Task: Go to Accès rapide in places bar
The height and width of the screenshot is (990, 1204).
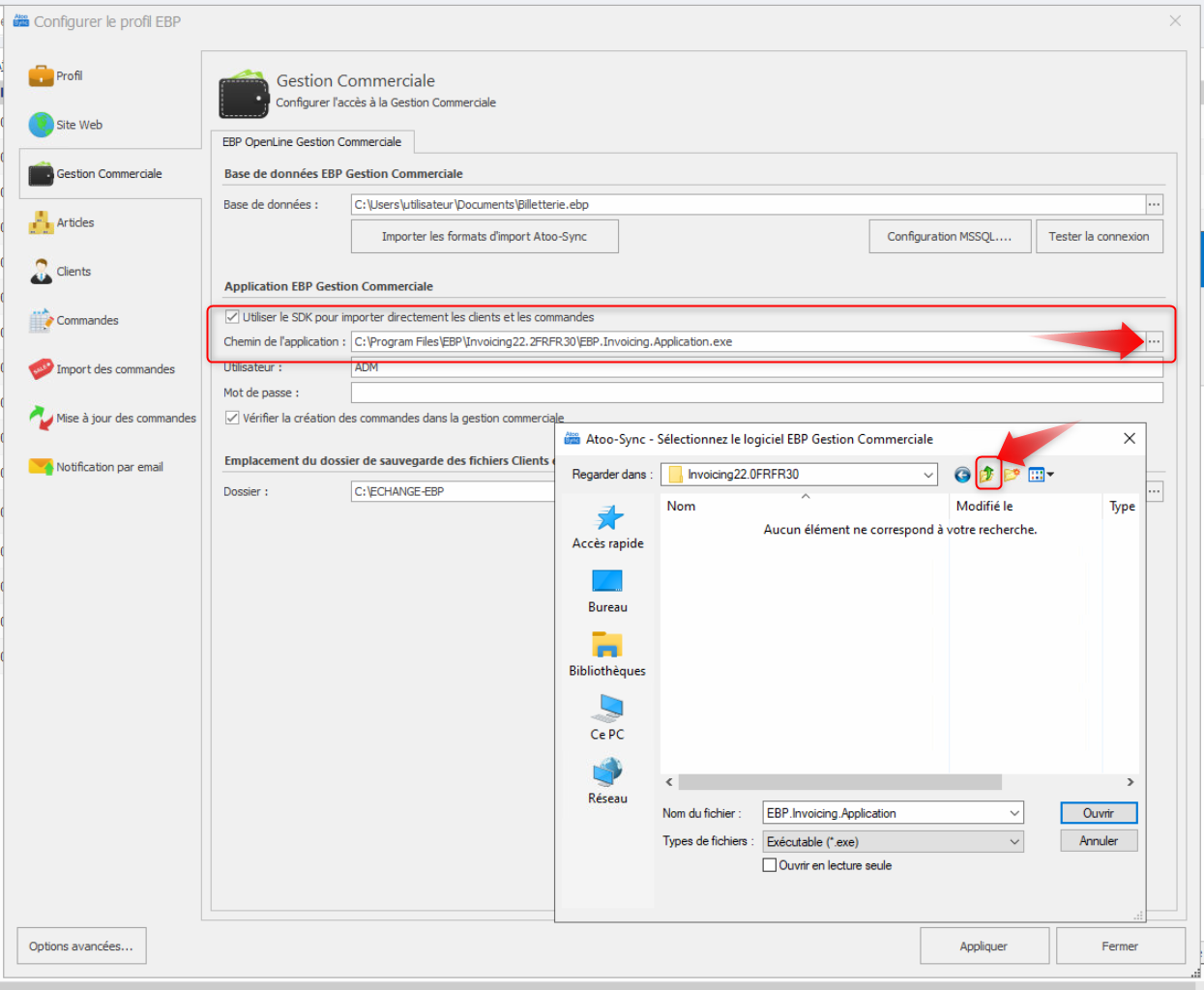Action: [x=607, y=527]
